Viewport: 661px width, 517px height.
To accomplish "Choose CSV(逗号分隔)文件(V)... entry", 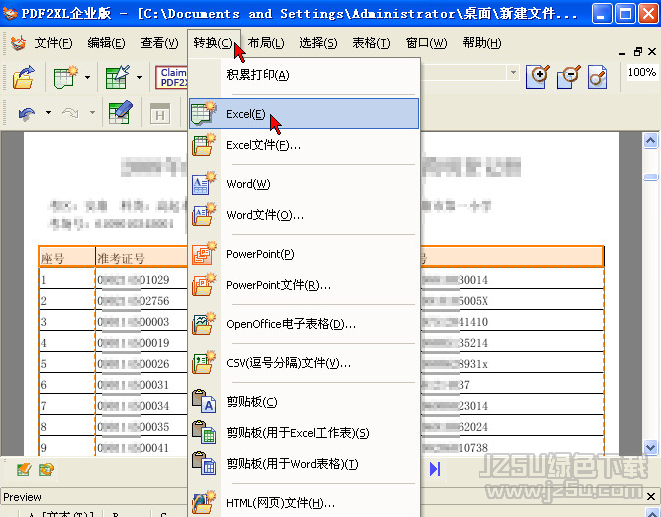I will coord(304,363).
